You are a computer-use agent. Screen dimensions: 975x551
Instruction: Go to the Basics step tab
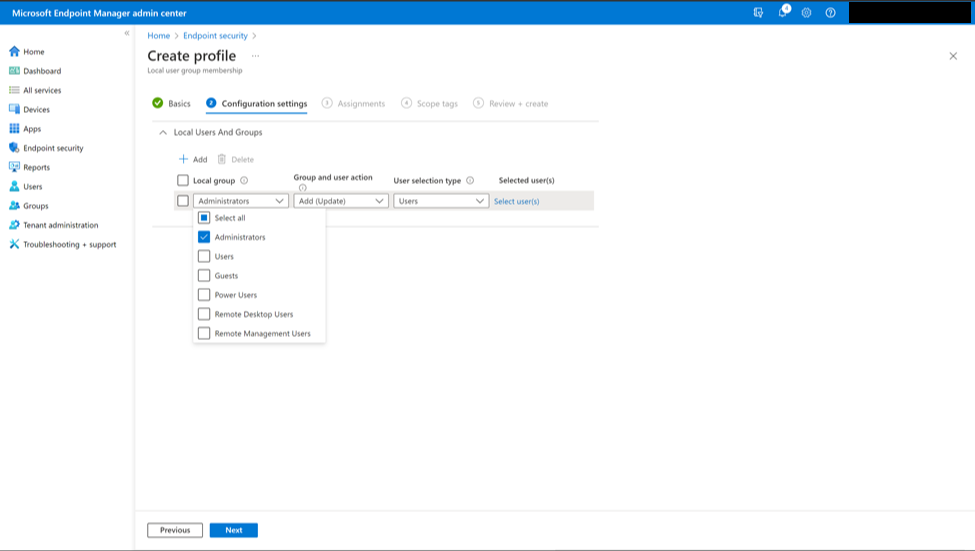click(x=172, y=103)
